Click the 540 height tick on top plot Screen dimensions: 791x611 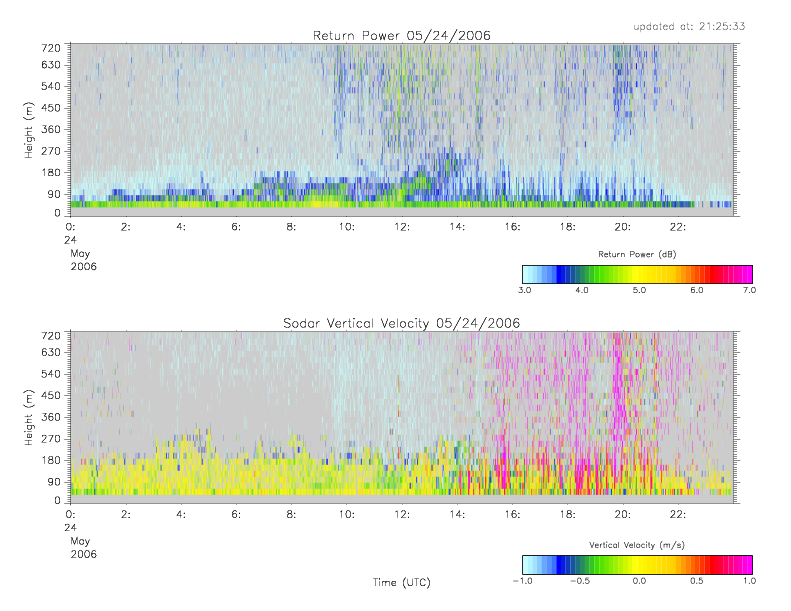point(51,86)
